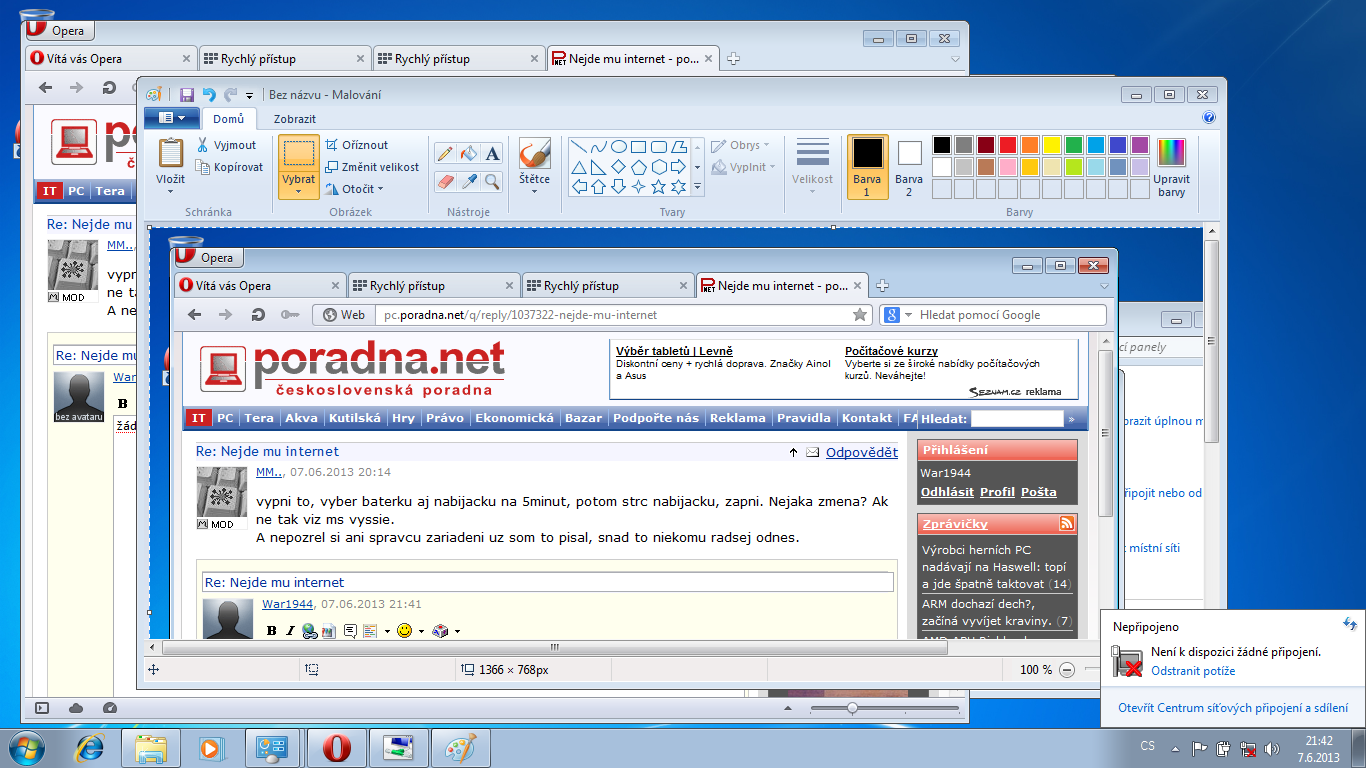Click the Redo arrow in Paint's title bar
1366x768 pixels.
[230, 95]
